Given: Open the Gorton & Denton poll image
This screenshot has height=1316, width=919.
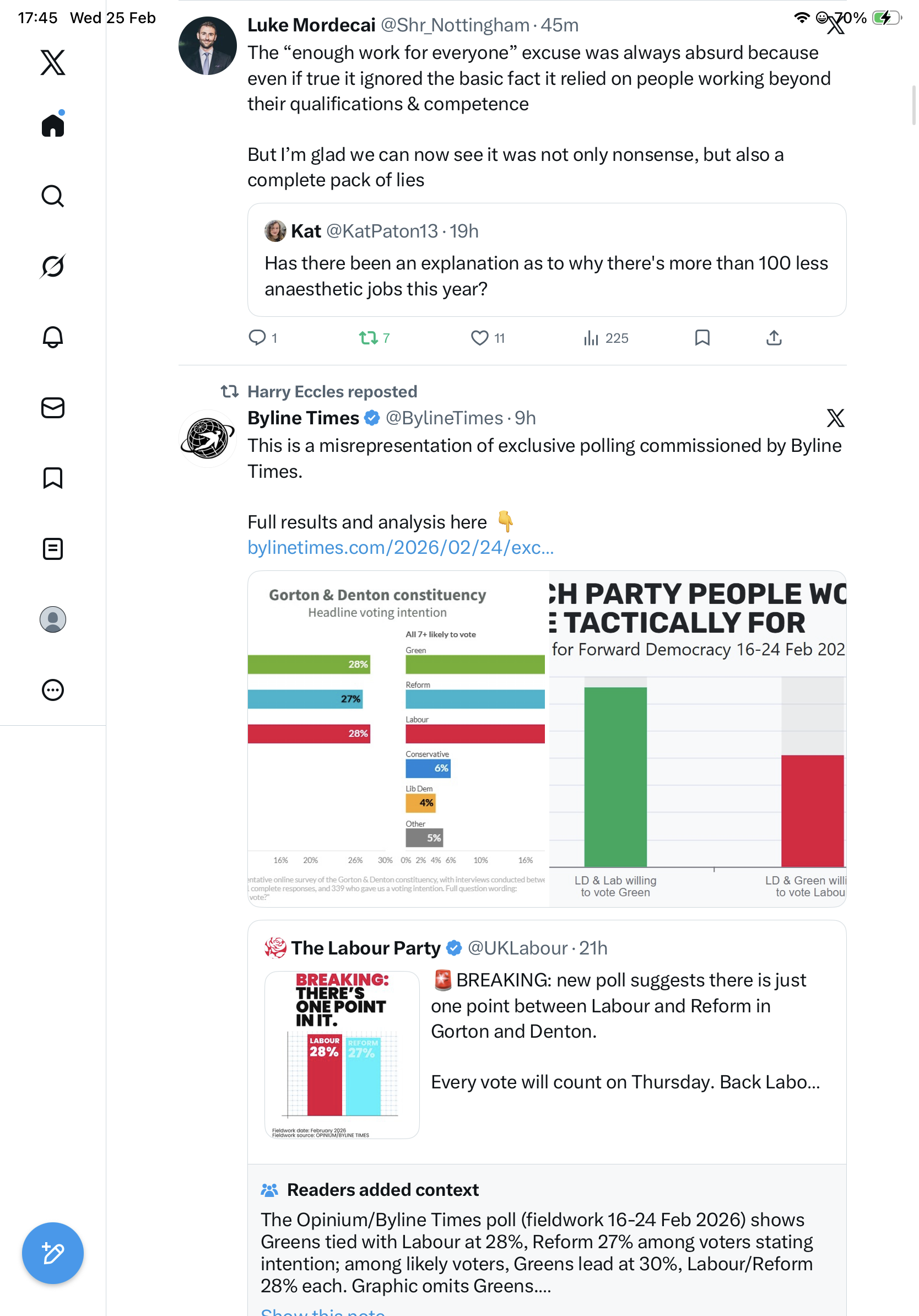Looking at the screenshot, I should pyautogui.click(x=398, y=738).
